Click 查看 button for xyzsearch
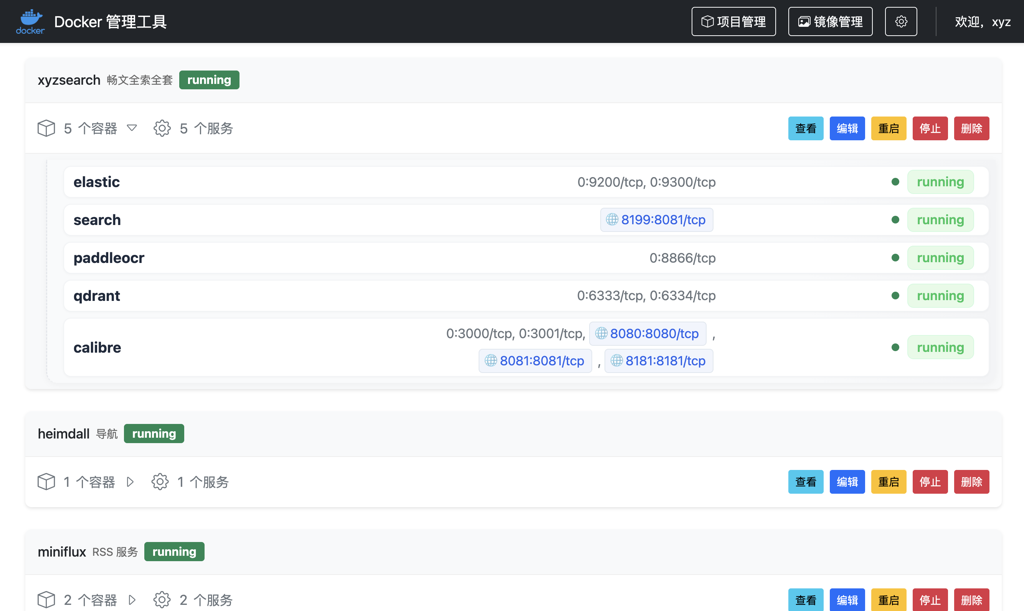 pyautogui.click(x=805, y=129)
